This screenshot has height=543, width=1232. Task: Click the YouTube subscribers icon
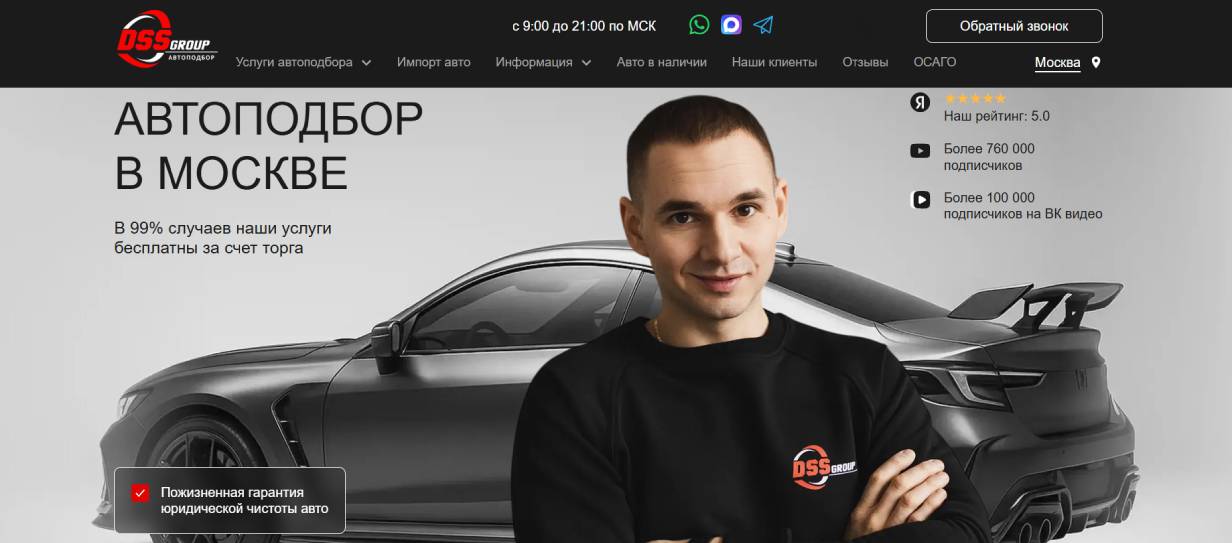coord(920,151)
